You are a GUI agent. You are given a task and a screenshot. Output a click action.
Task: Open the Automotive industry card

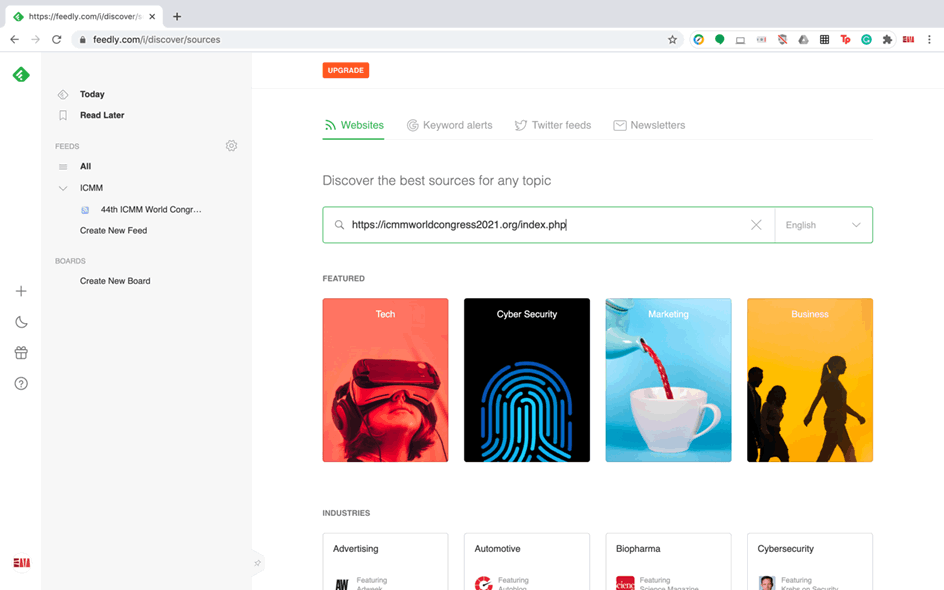click(527, 561)
